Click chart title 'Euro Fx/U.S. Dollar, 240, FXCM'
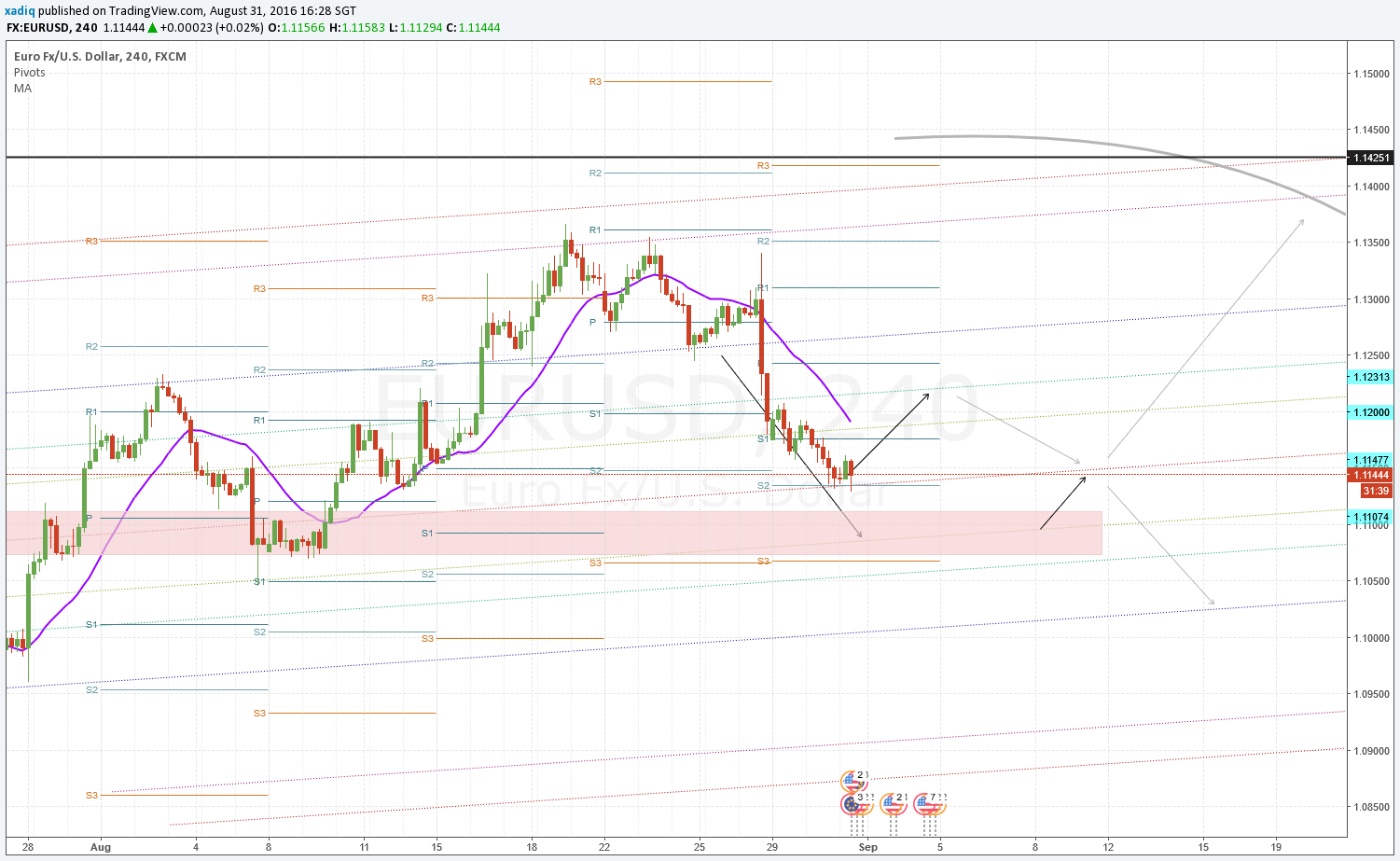 tap(100, 56)
